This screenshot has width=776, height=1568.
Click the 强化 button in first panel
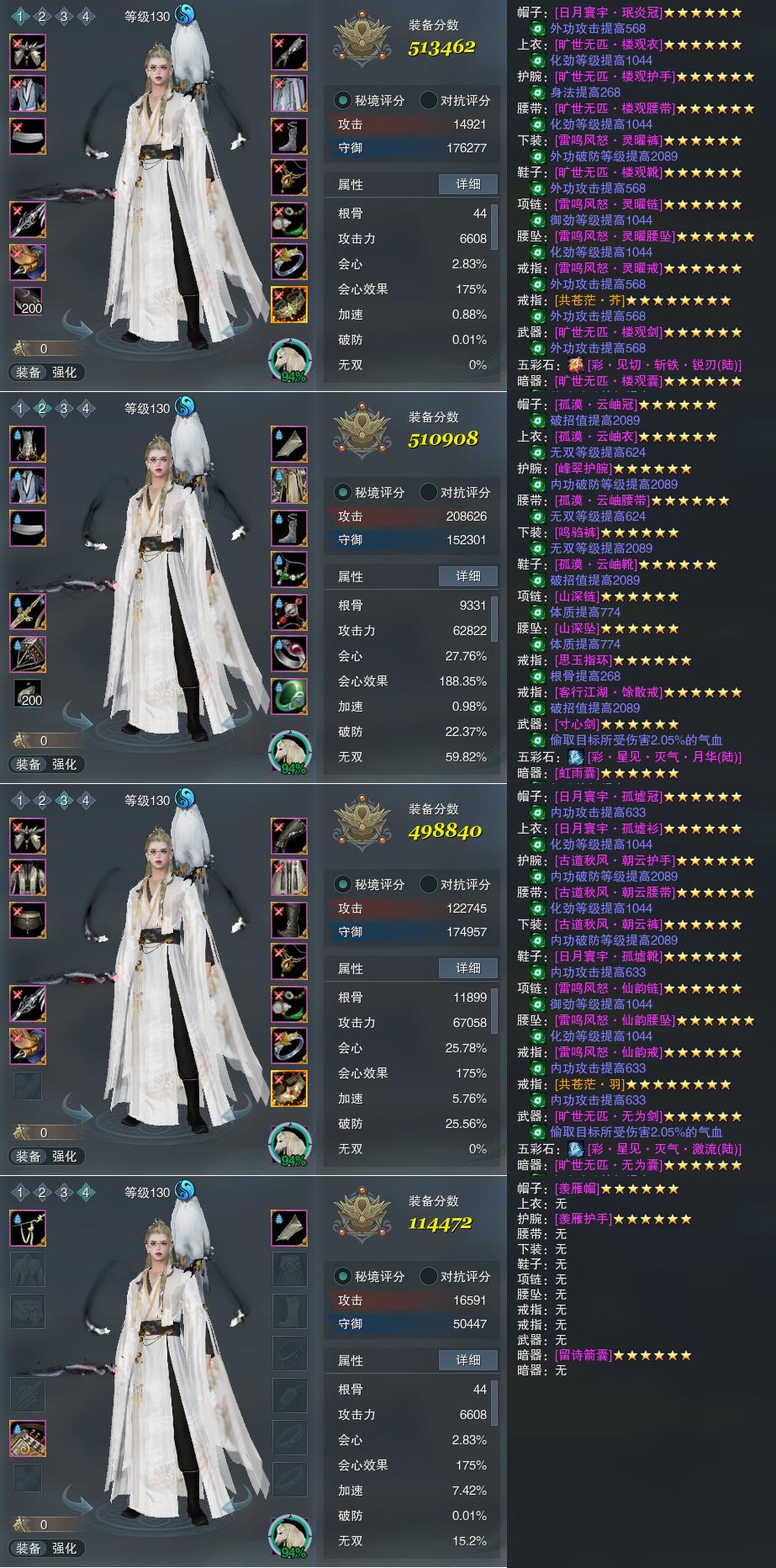65,373
